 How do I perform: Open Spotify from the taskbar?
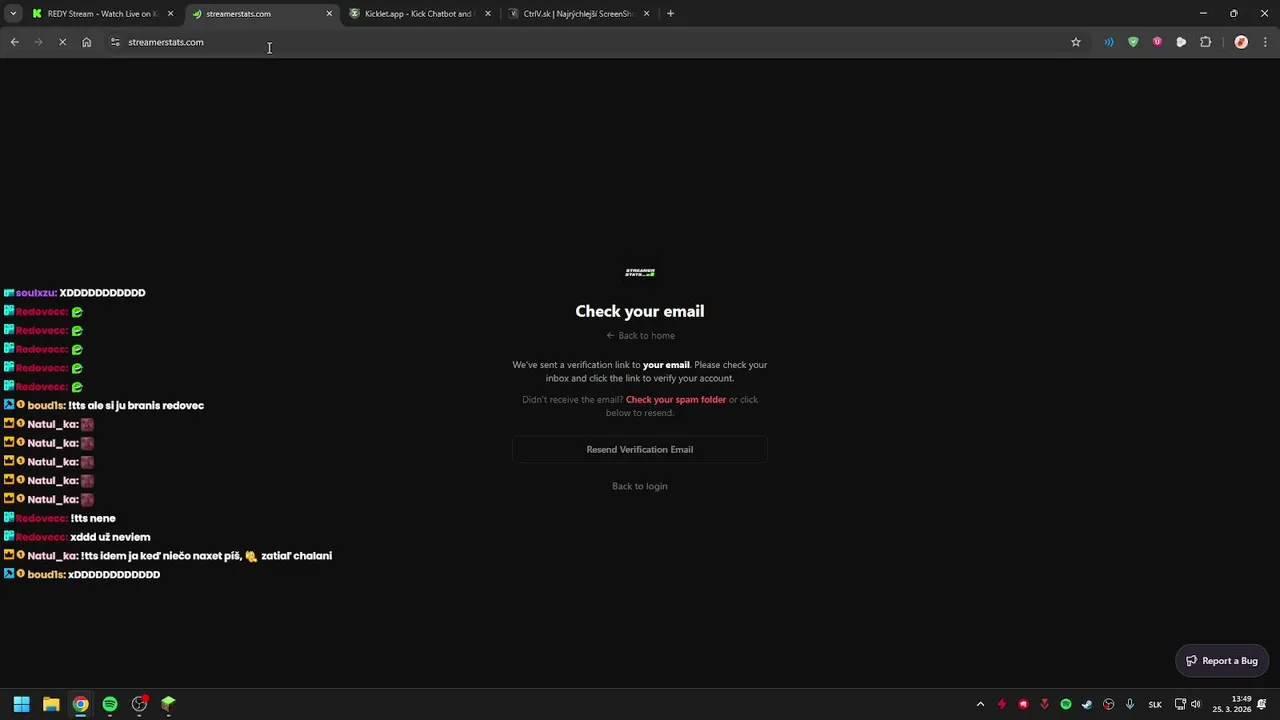(x=110, y=704)
